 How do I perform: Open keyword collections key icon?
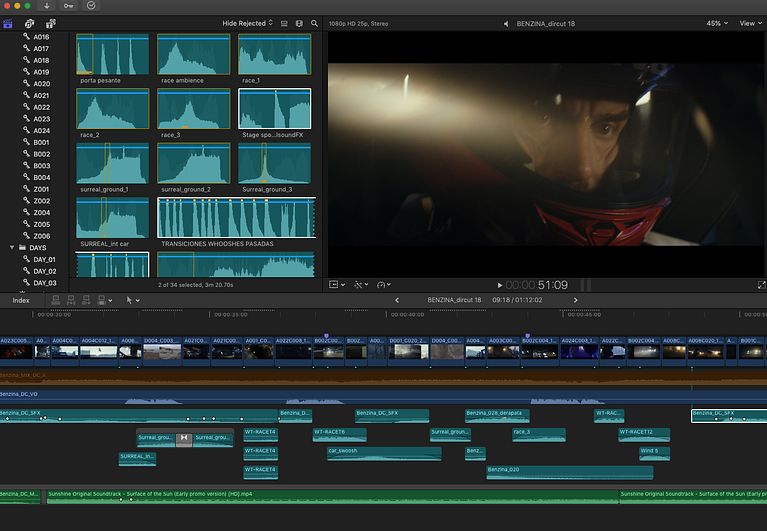click(x=68, y=6)
